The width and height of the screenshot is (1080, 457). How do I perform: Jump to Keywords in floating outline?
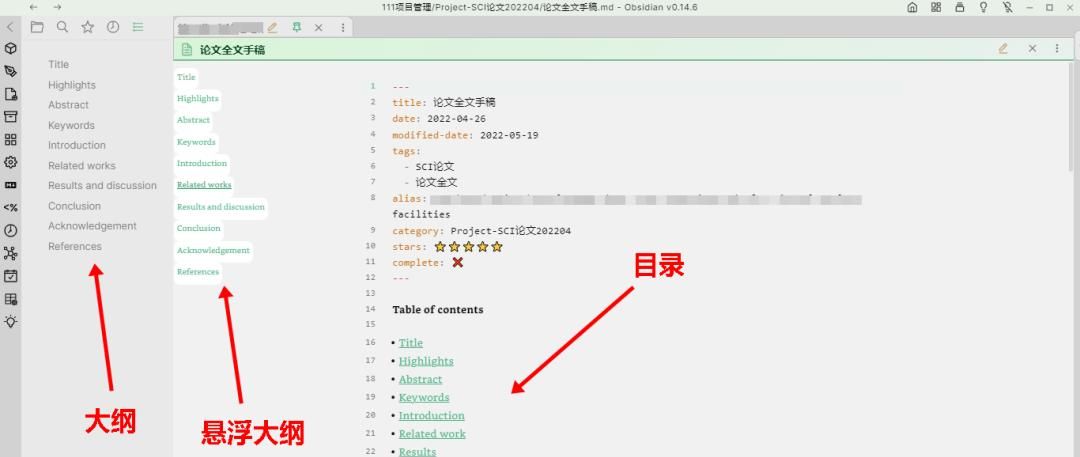[196, 142]
